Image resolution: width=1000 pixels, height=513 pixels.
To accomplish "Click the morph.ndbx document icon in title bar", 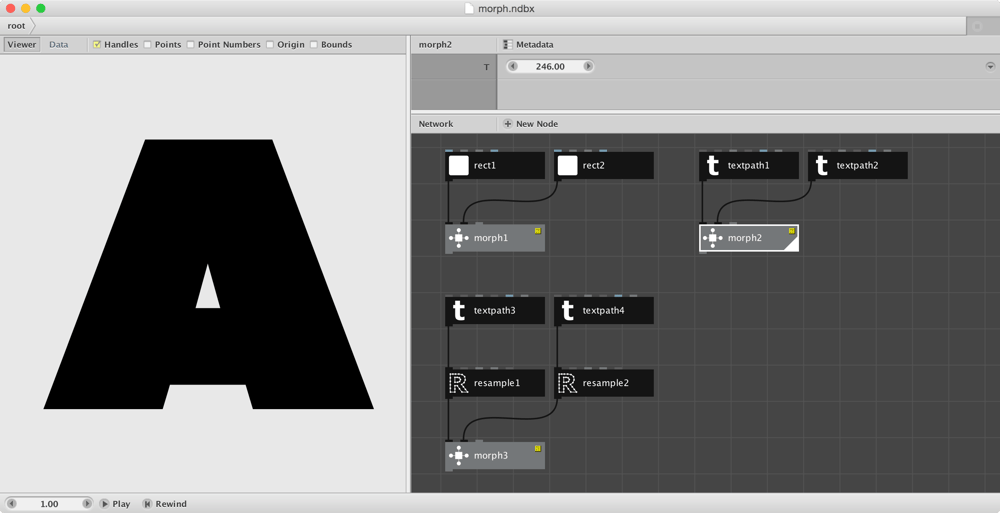I will point(469,8).
